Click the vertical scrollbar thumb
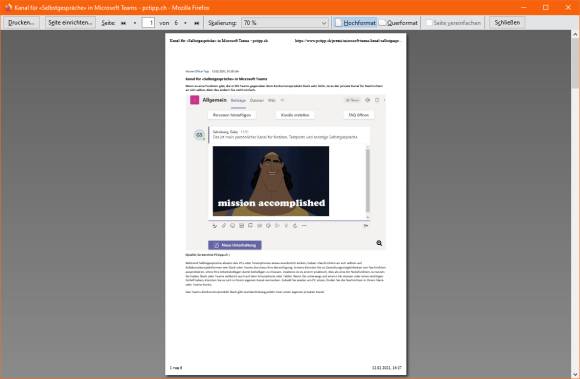Image resolution: width=580 pixels, height=379 pixels. click(575, 63)
